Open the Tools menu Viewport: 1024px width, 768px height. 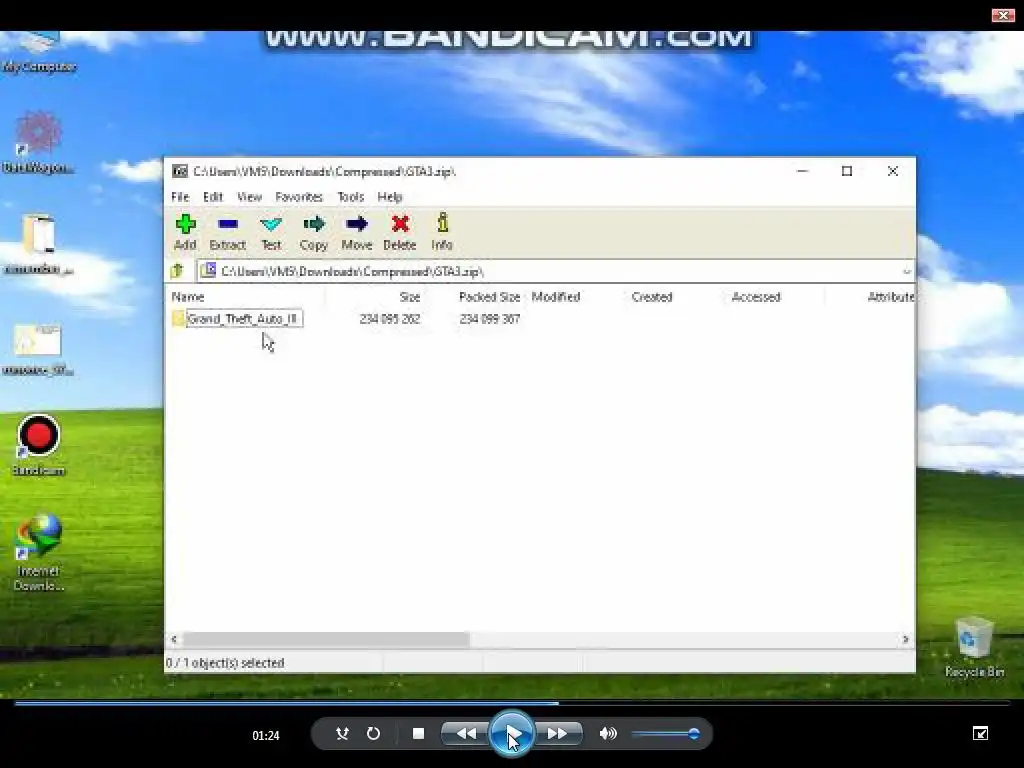pos(351,197)
